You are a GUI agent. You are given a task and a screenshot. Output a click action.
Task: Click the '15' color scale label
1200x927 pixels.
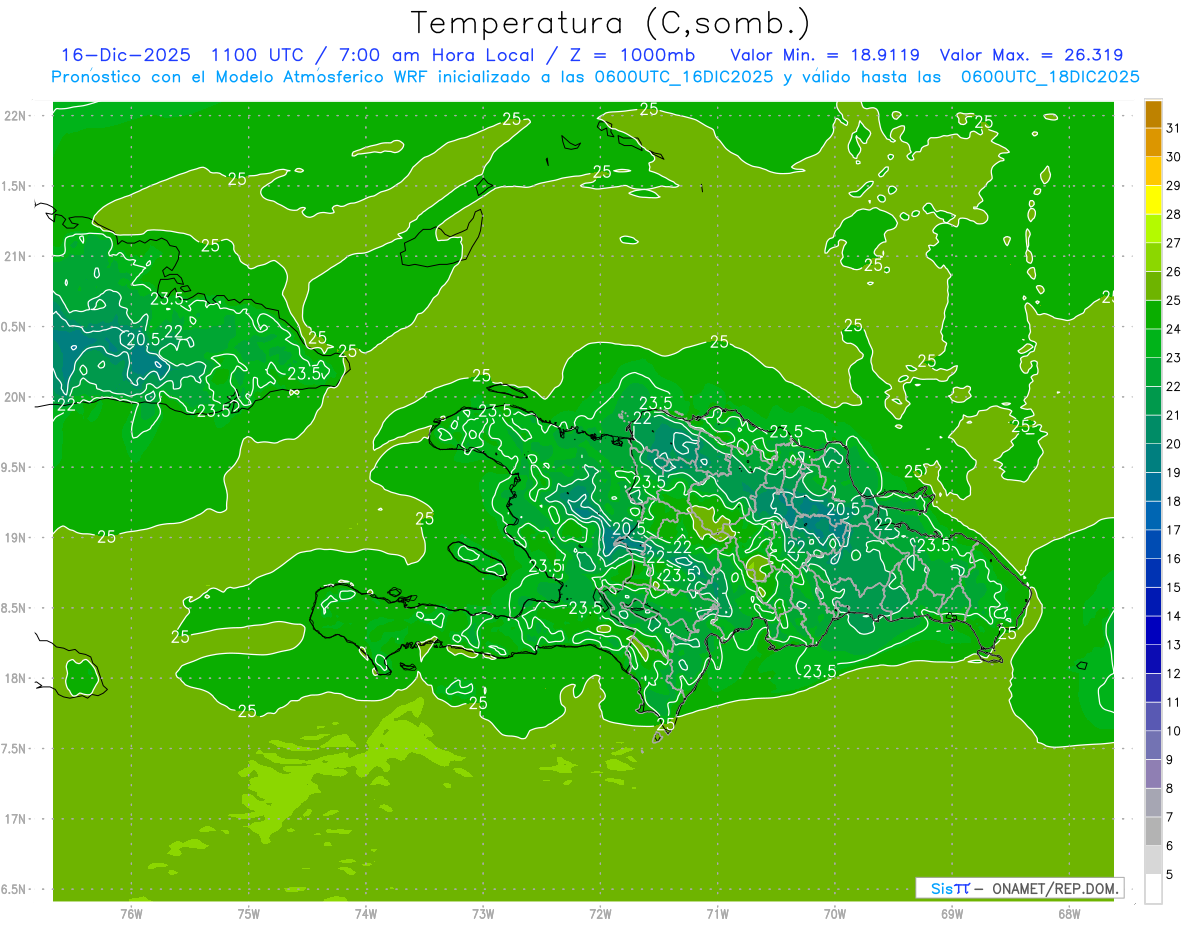click(1174, 587)
